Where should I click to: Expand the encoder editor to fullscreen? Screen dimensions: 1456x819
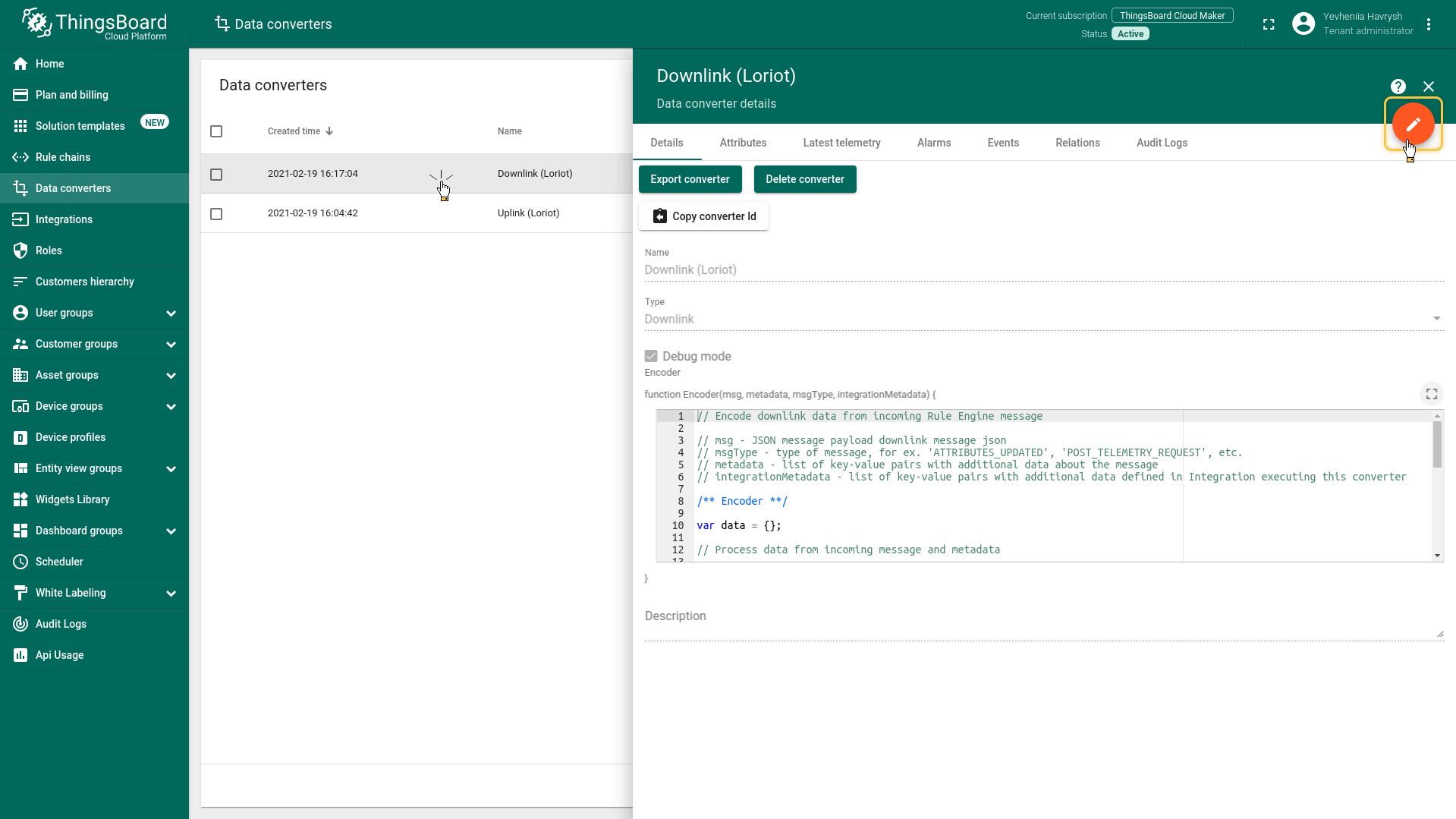coord(1431,394)
